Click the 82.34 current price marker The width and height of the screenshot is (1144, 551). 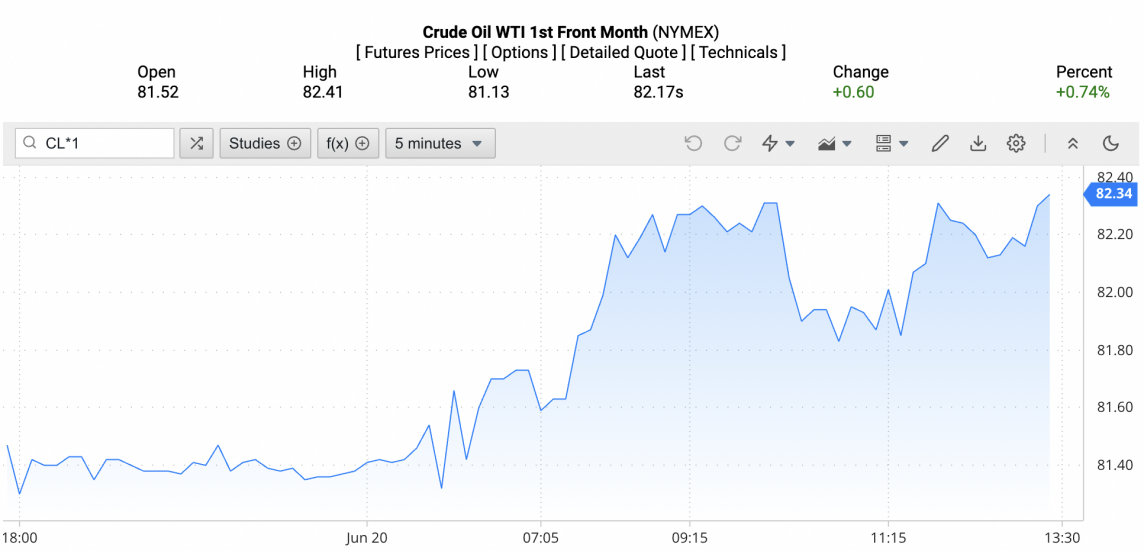click(x=1112, y=194)
